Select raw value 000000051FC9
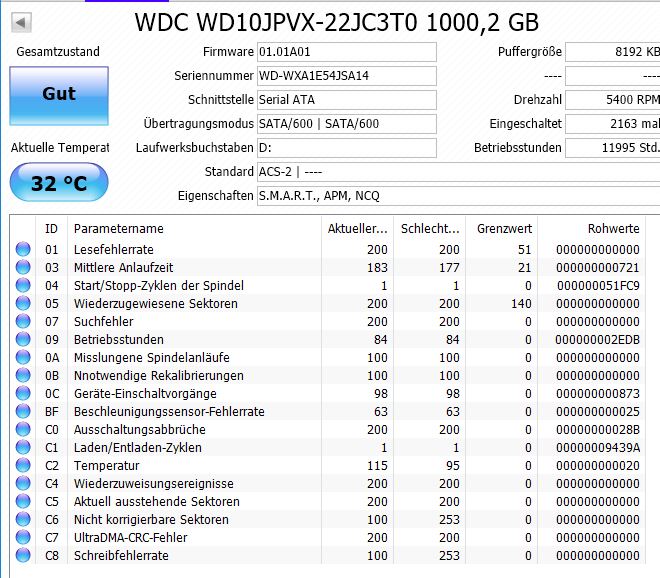 pyautogui.click(x=598, y=286)
